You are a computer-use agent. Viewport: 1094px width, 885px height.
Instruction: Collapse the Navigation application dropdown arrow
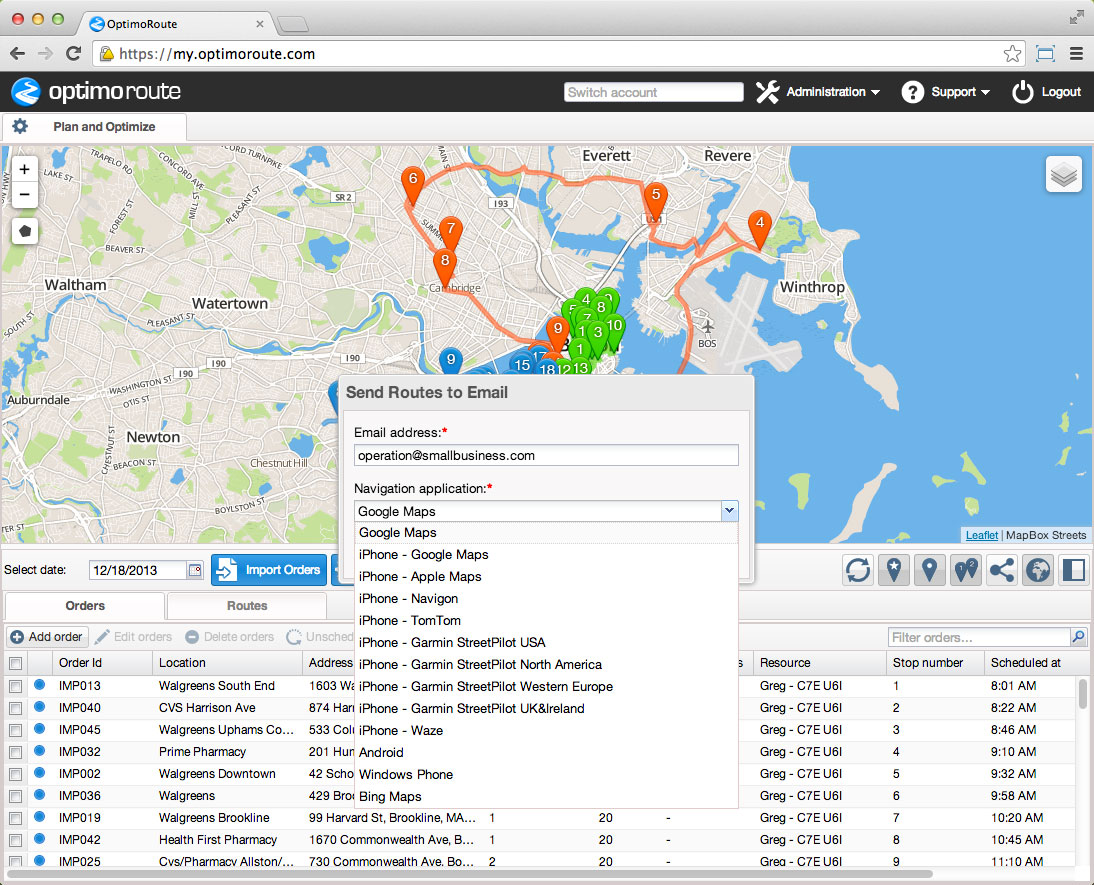click(729, 511)
